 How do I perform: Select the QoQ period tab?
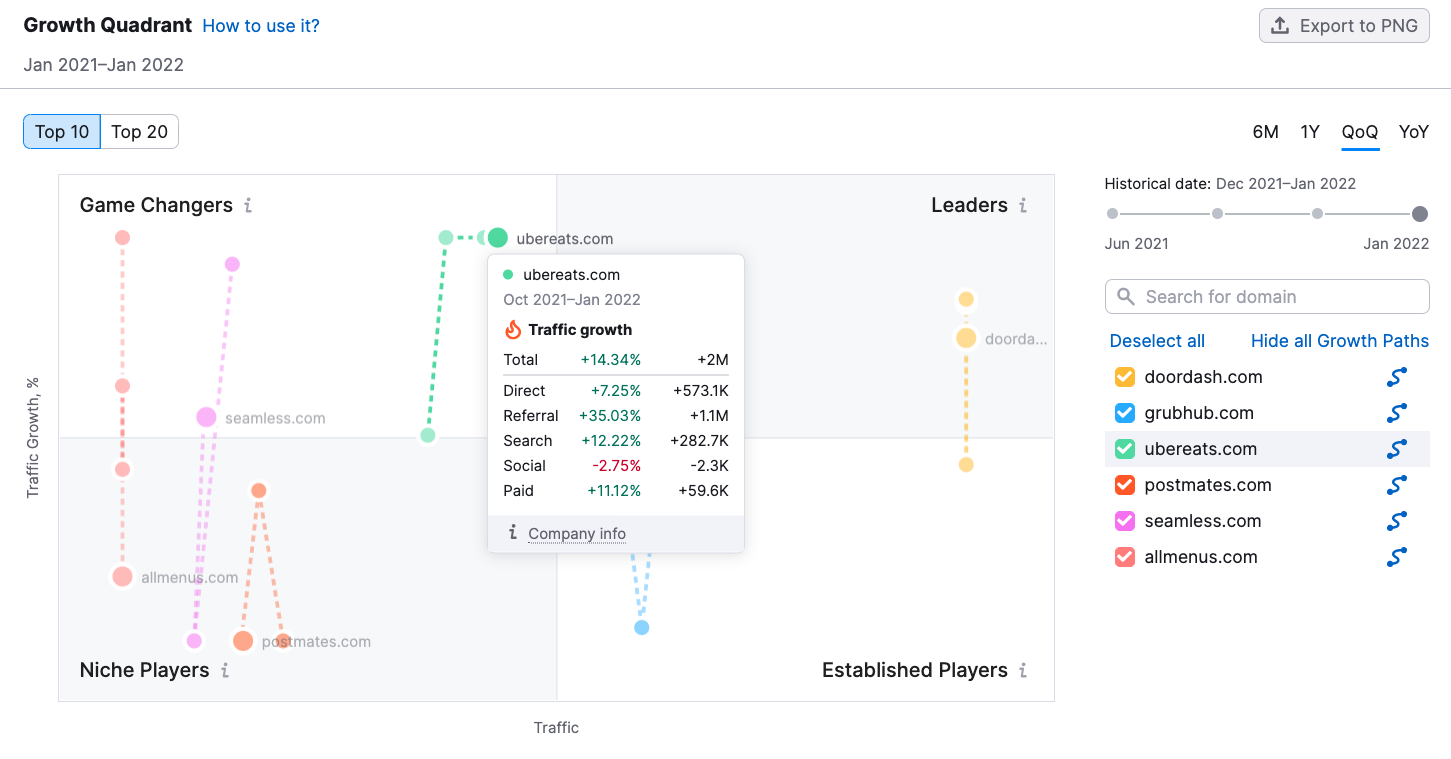pos(1360,132)
